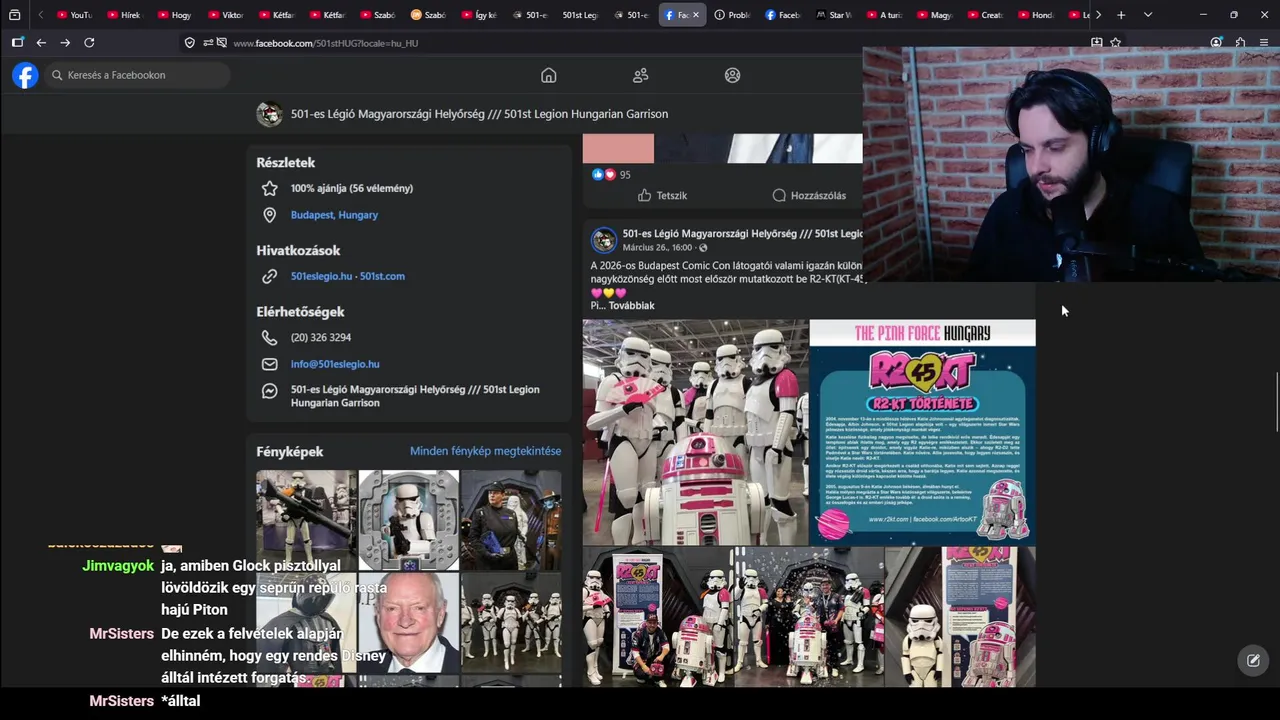Click the Messenger icon beside page name contact
1280x720 pixels.
click(x=269, y=391)
